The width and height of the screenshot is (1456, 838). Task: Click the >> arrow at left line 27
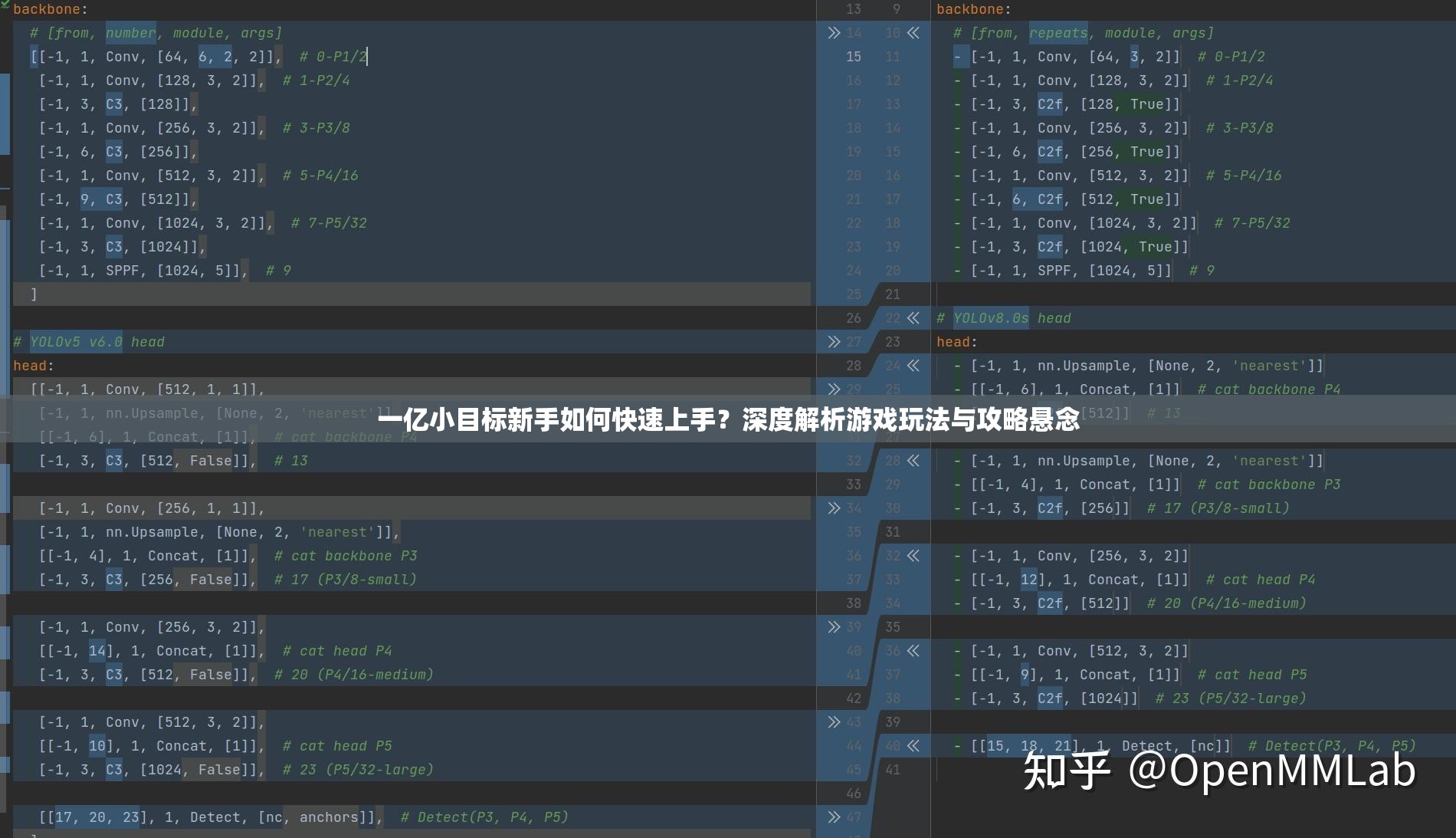834,342
